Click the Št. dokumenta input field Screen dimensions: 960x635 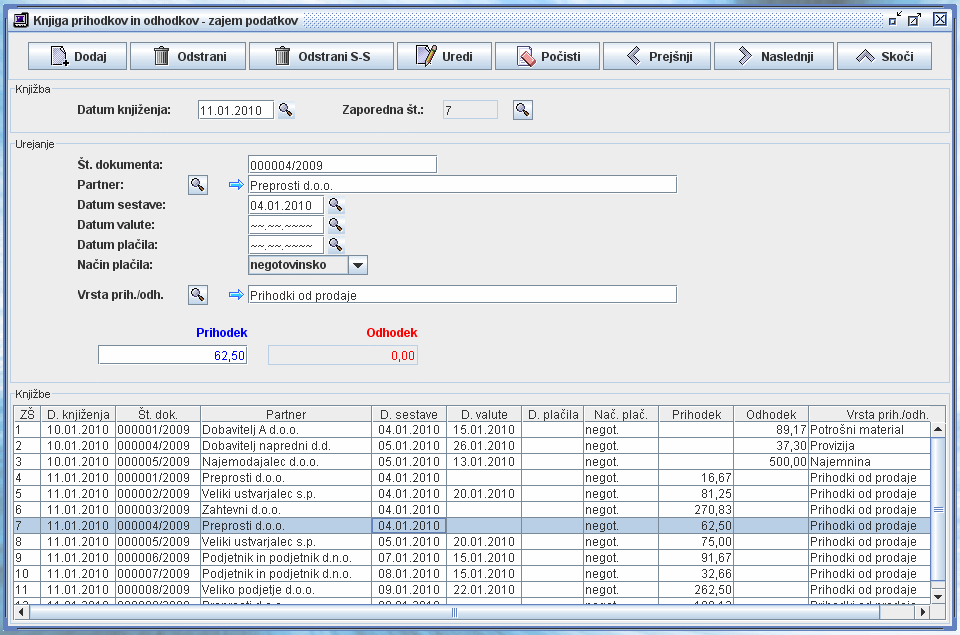point(342,165)
